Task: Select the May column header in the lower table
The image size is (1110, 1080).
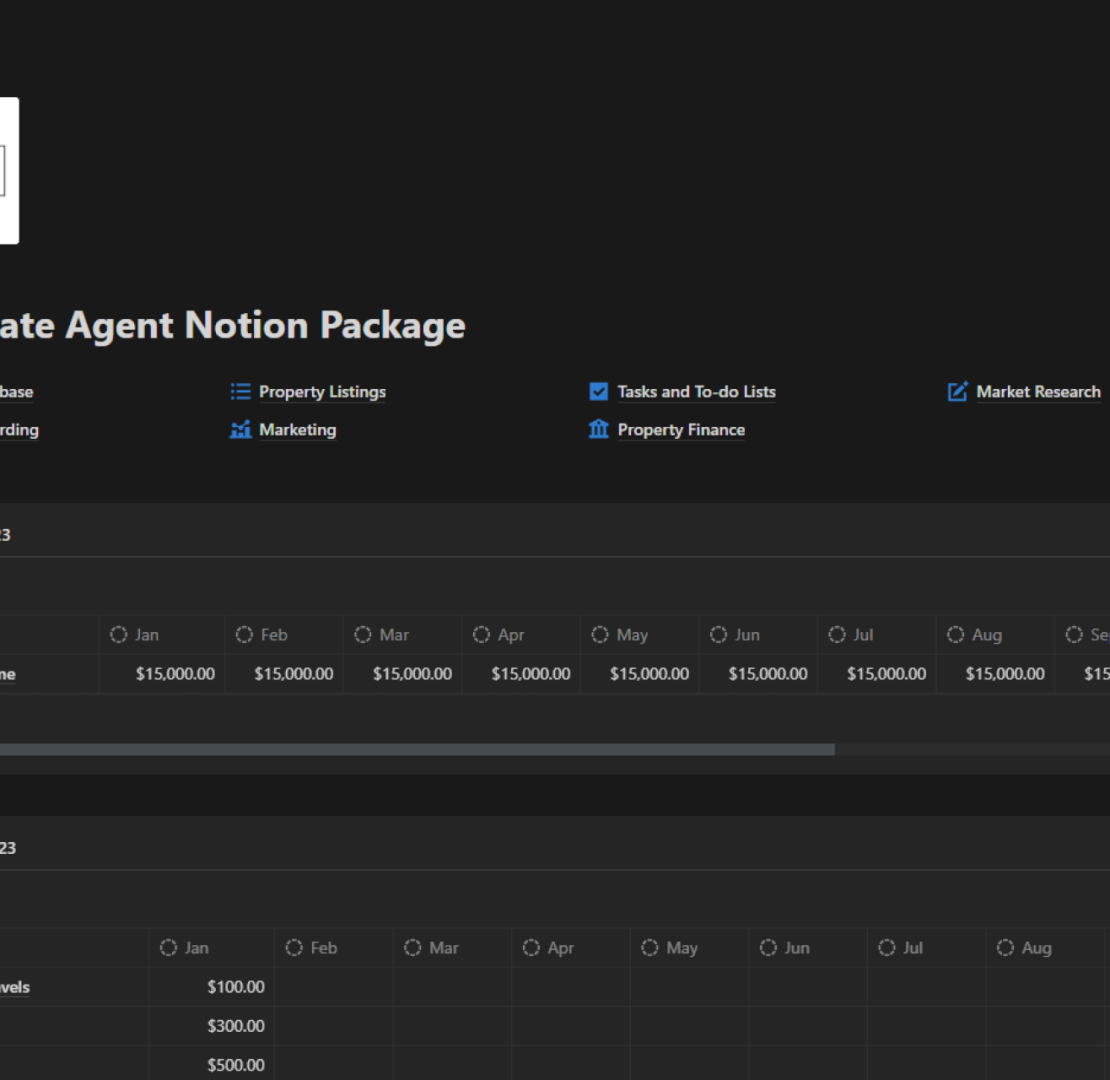Action: (690, 948)
